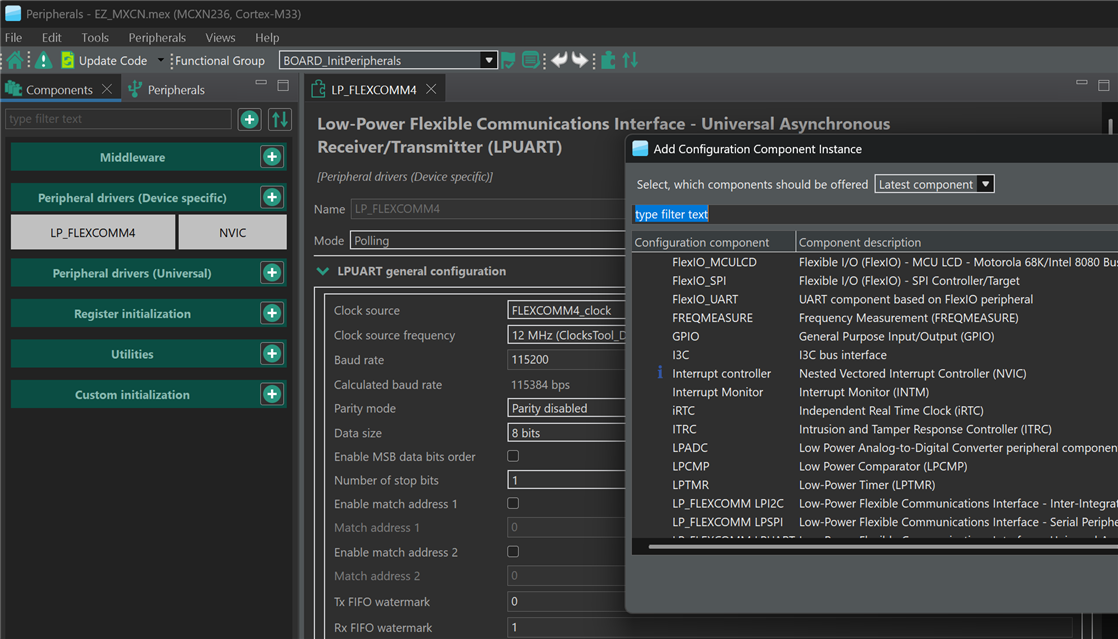
Task: Open the Update Code dropdown arrow
Action: click(160, 60)
